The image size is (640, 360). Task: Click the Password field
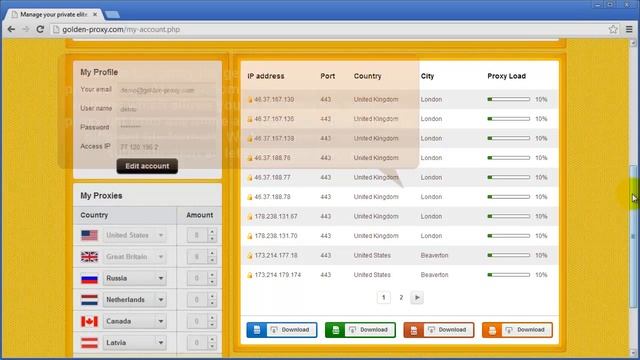(167, 127)
